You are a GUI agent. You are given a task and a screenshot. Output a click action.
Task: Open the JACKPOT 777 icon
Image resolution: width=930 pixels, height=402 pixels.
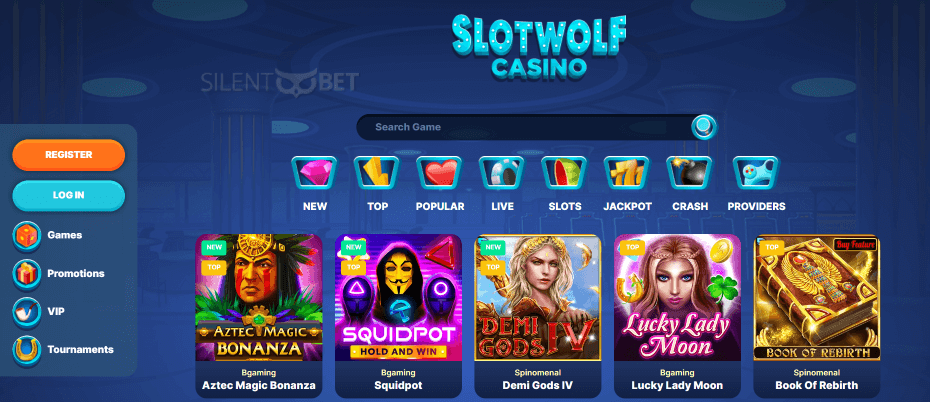tap(627, 173)
